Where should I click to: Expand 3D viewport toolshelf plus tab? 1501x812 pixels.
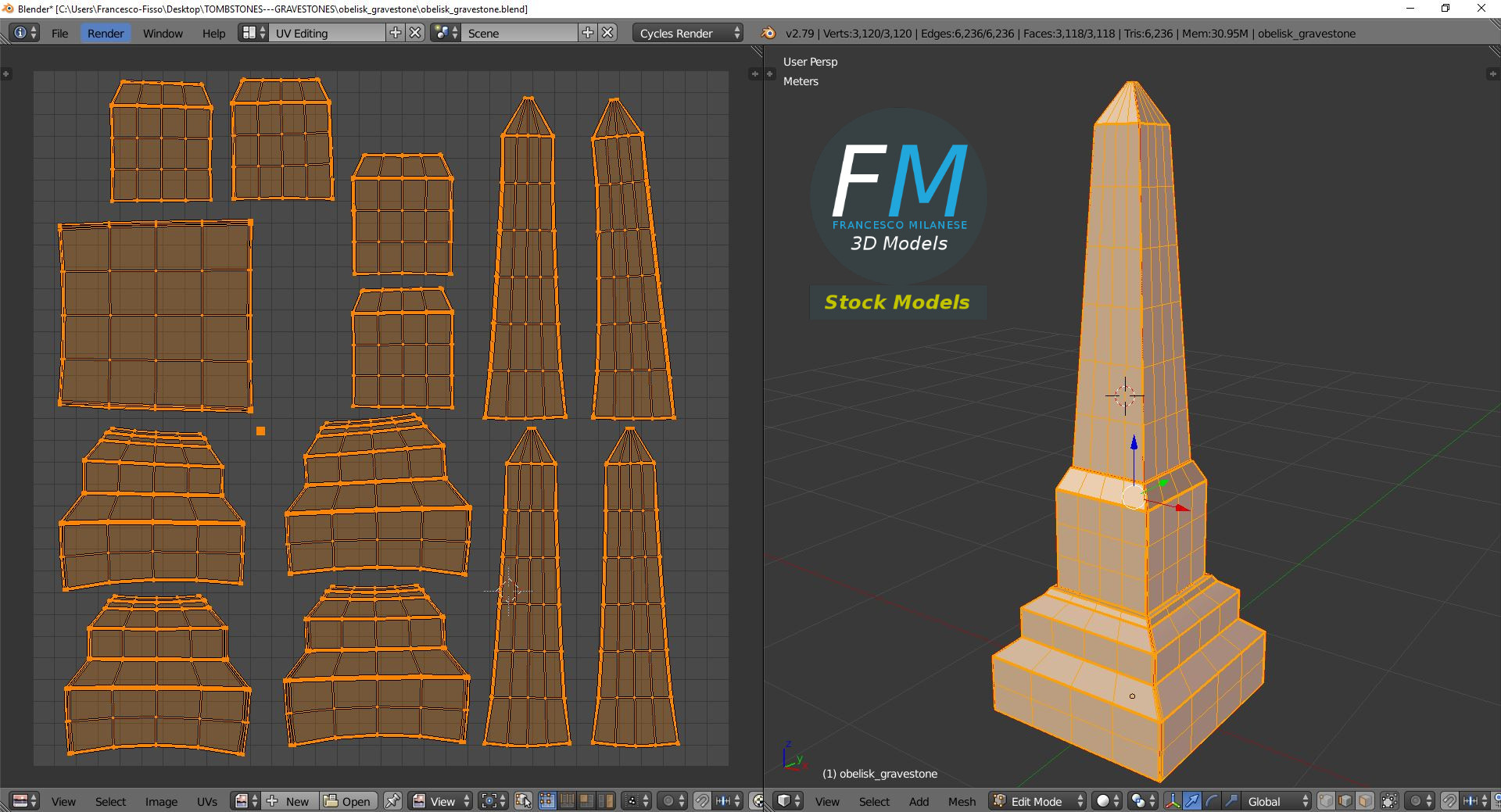pos(770,73)
